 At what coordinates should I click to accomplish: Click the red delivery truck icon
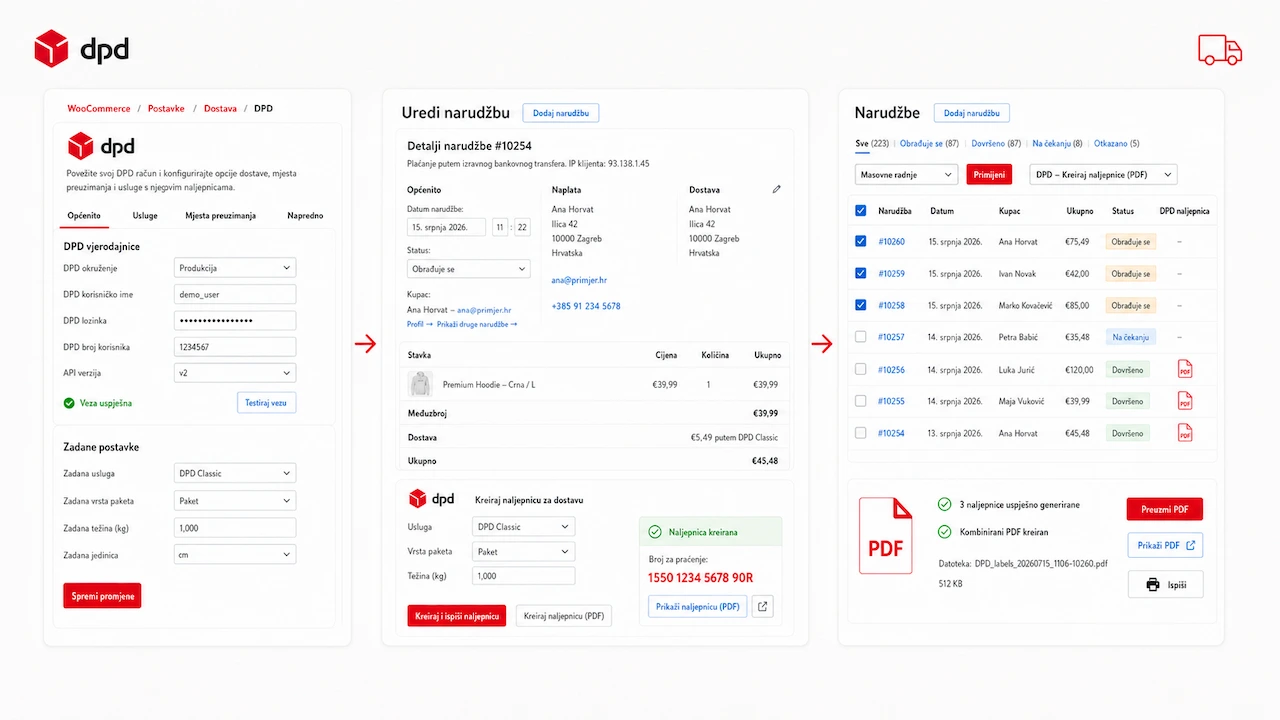pyautogui.click(x=1220, y=49)
